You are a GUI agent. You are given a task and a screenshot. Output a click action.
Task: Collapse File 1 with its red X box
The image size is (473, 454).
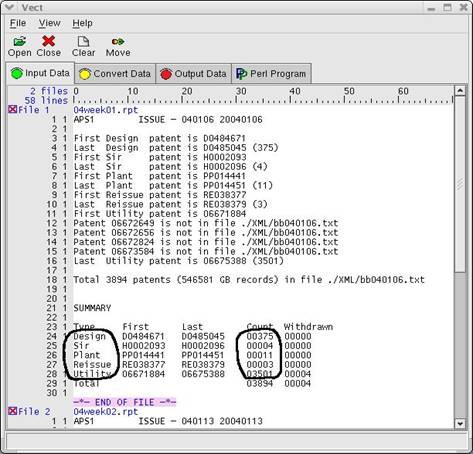pos(12,109)
